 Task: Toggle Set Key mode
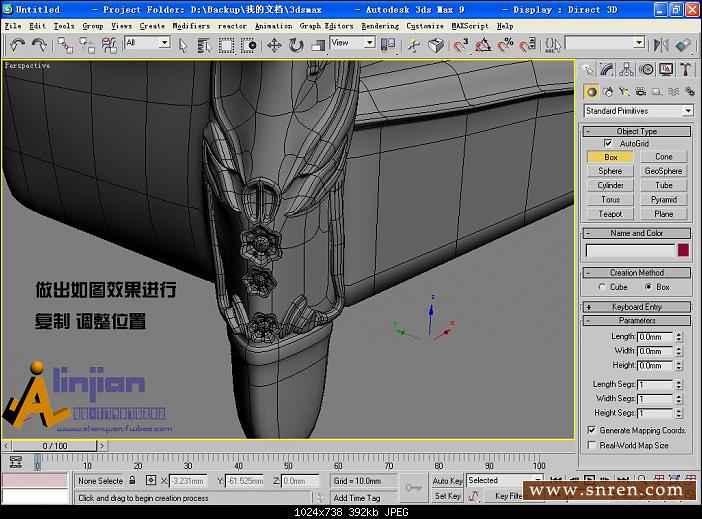click(x=447, y=496)
